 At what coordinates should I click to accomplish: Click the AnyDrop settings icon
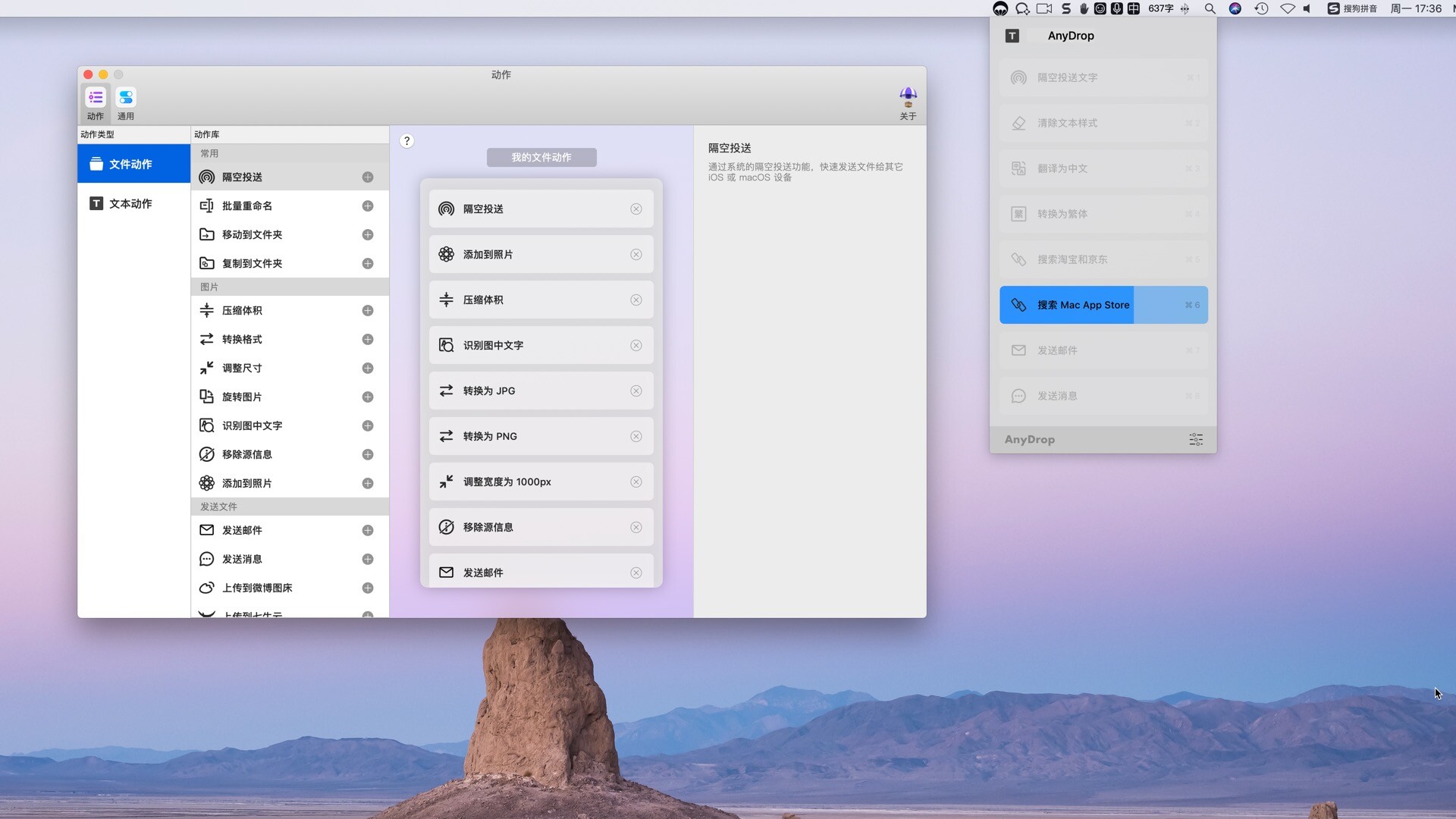tap(1195, 440)
